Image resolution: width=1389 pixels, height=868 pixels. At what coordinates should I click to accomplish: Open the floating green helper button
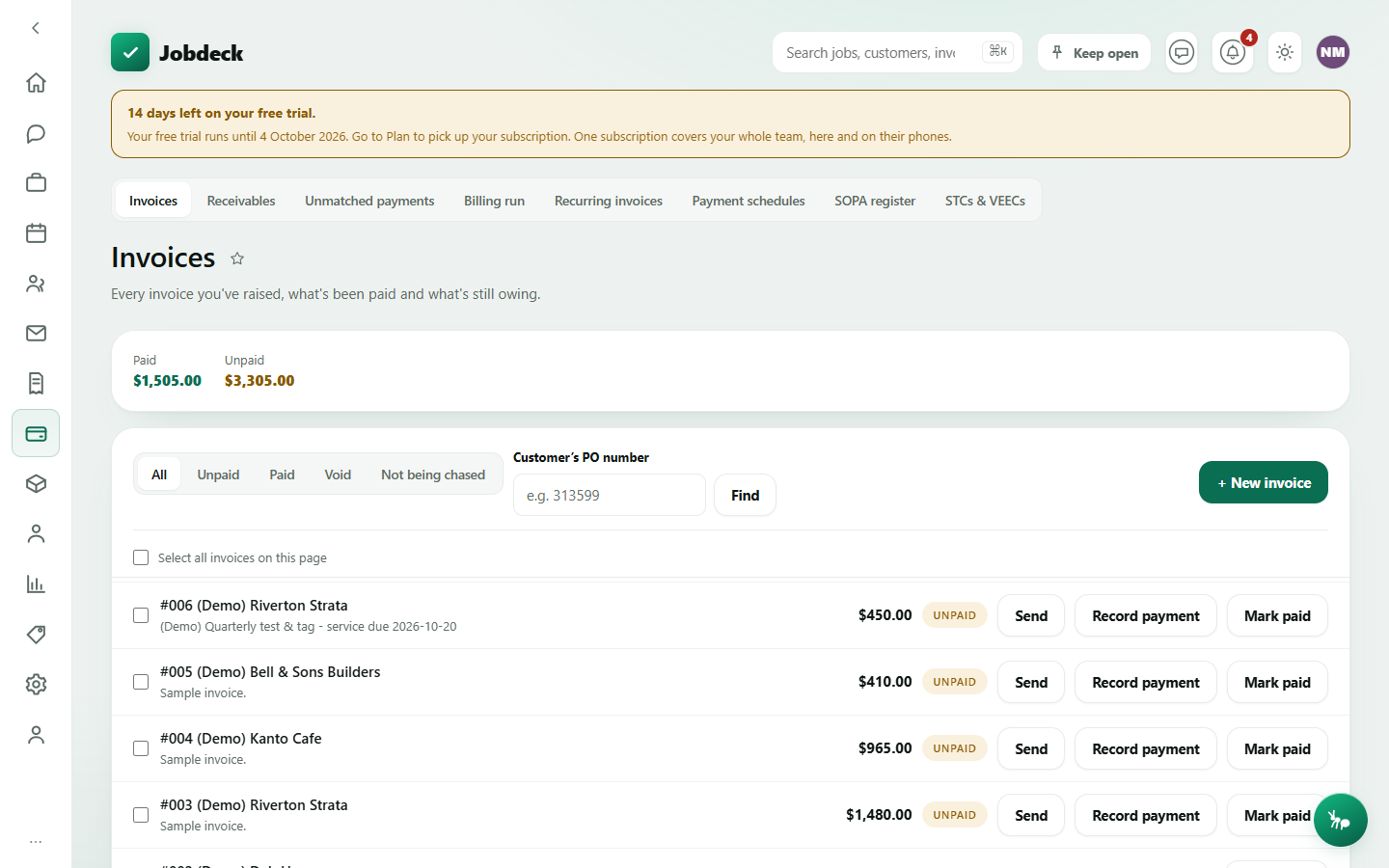tap(1340, 820)
